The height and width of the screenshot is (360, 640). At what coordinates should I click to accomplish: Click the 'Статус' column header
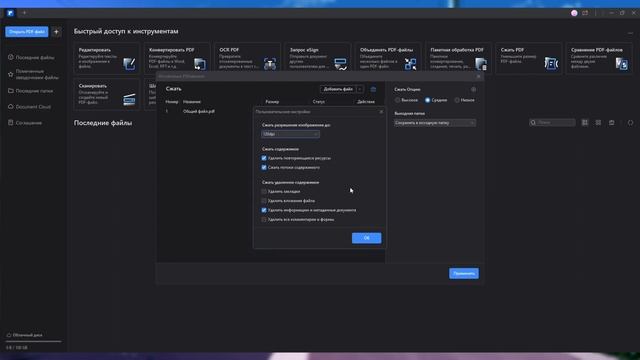click(x=319, y=102)
